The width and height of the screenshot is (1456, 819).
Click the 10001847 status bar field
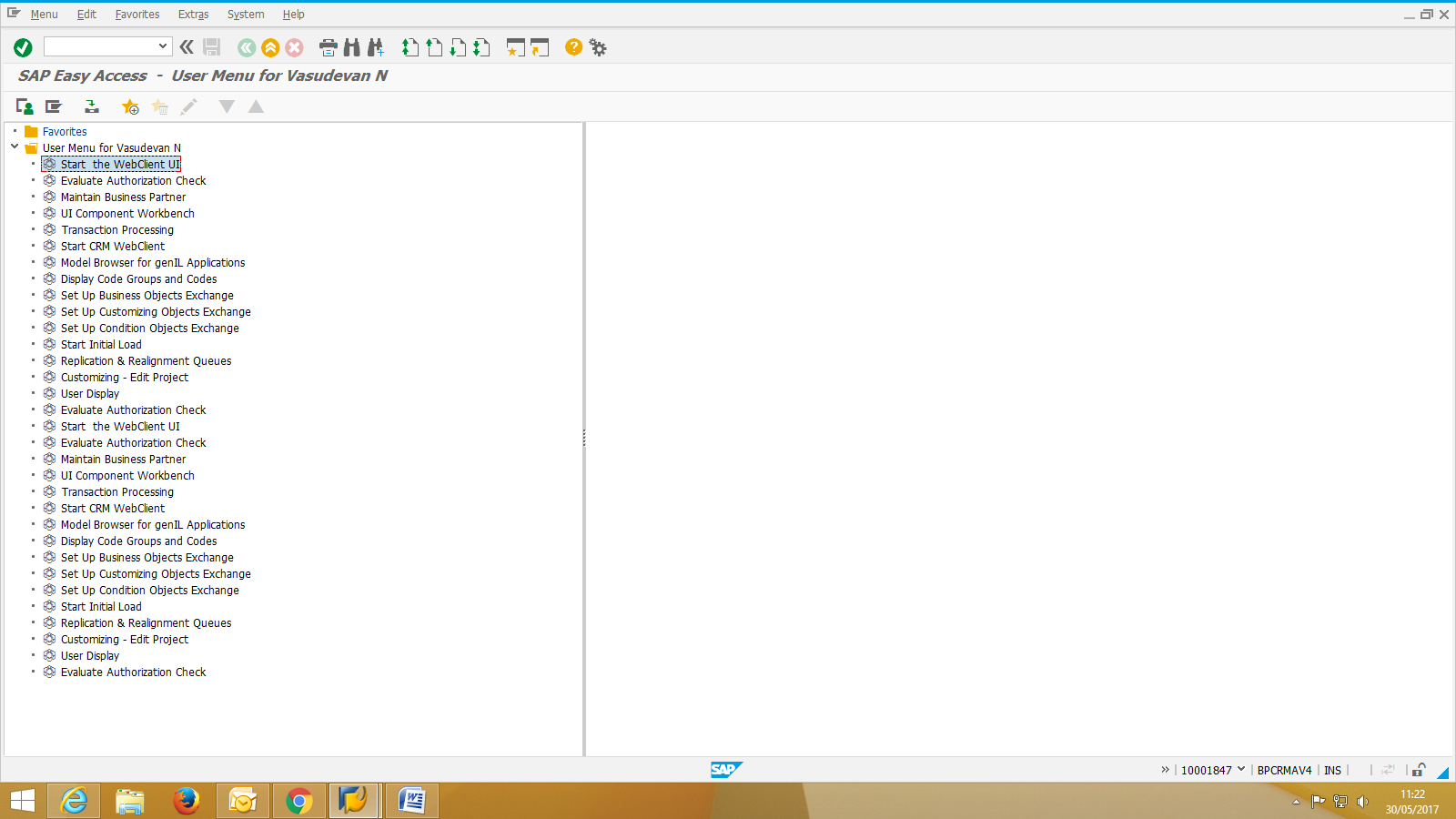coord(1206,771)
